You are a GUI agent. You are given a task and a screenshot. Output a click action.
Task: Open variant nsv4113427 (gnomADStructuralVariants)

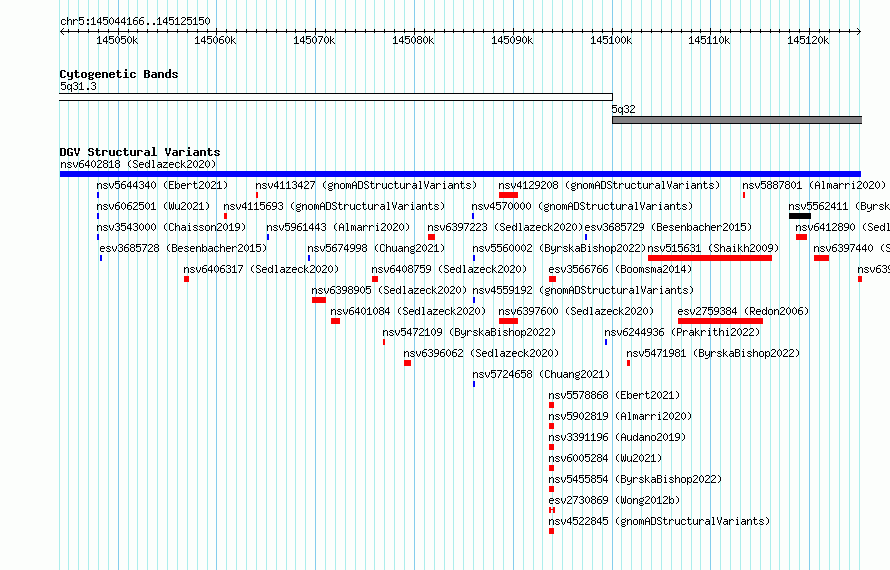pos(366,185)
